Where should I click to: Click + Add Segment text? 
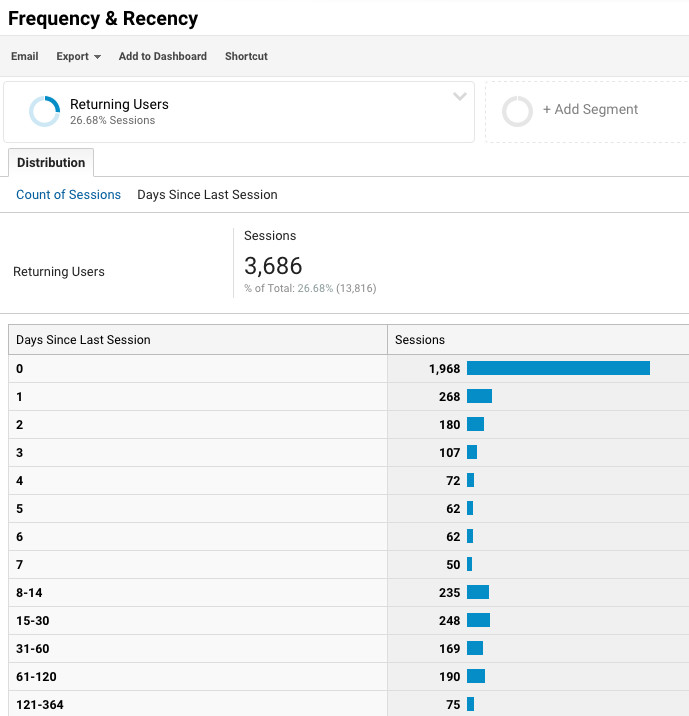[x=590, y=110]
